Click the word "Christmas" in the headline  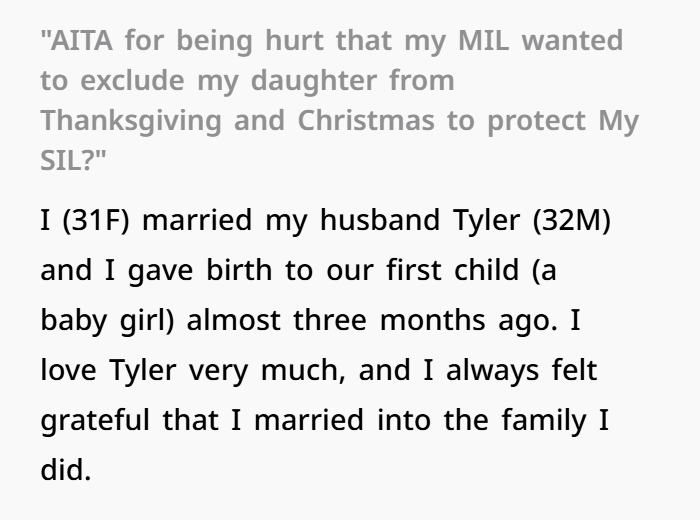[x=366, y=121]
